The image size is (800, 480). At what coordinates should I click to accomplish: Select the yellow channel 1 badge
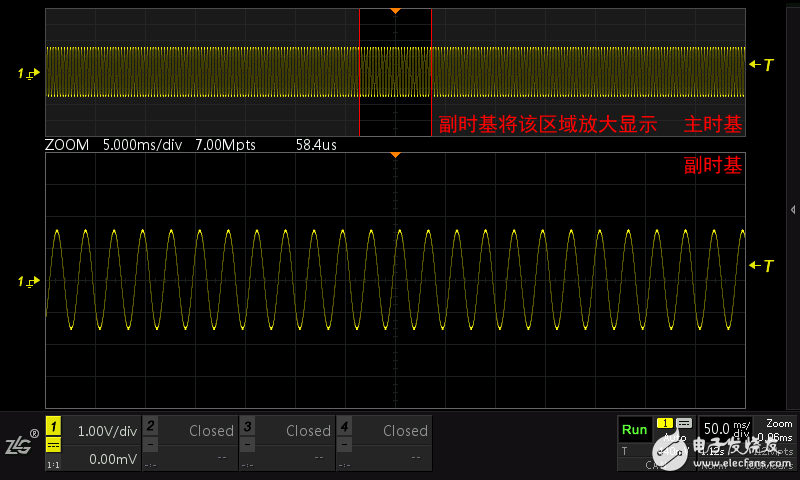pyautogui.click(x=53, y=427)
